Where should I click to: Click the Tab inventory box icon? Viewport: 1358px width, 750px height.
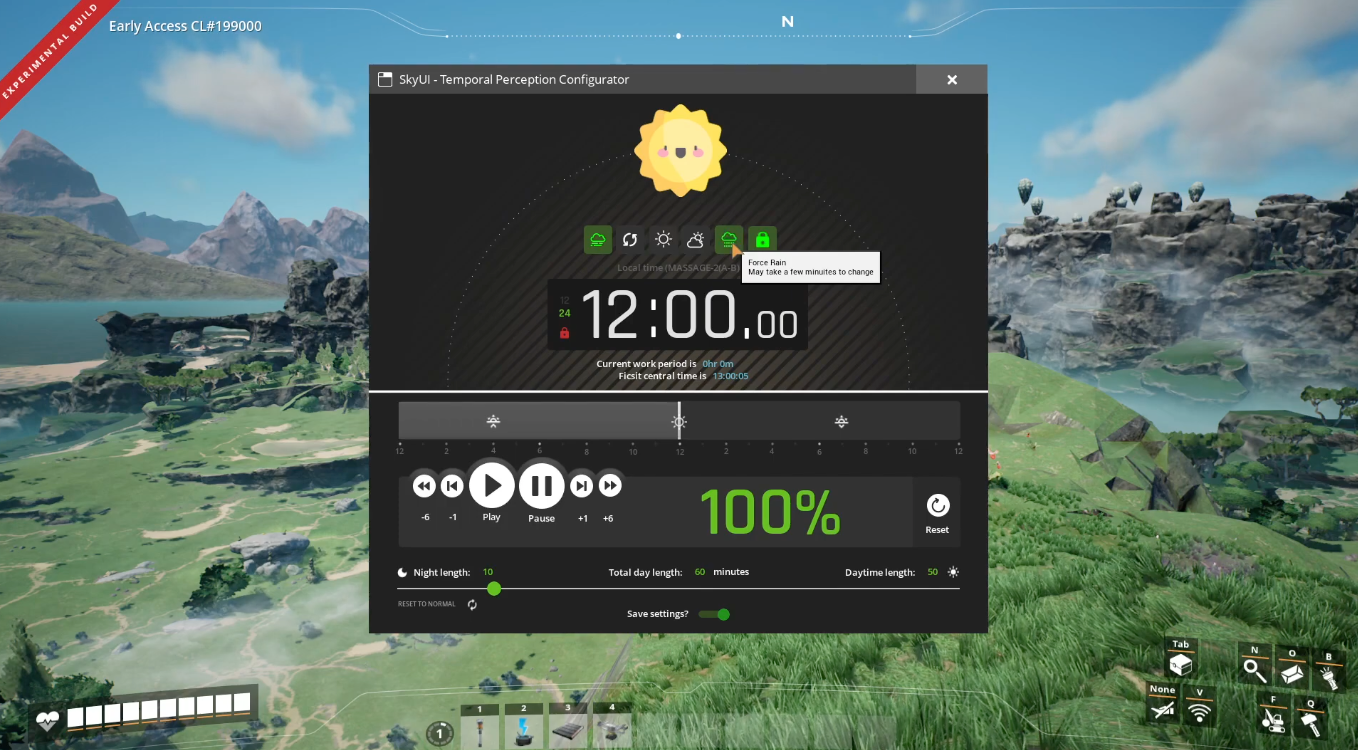pos(1181,665)
